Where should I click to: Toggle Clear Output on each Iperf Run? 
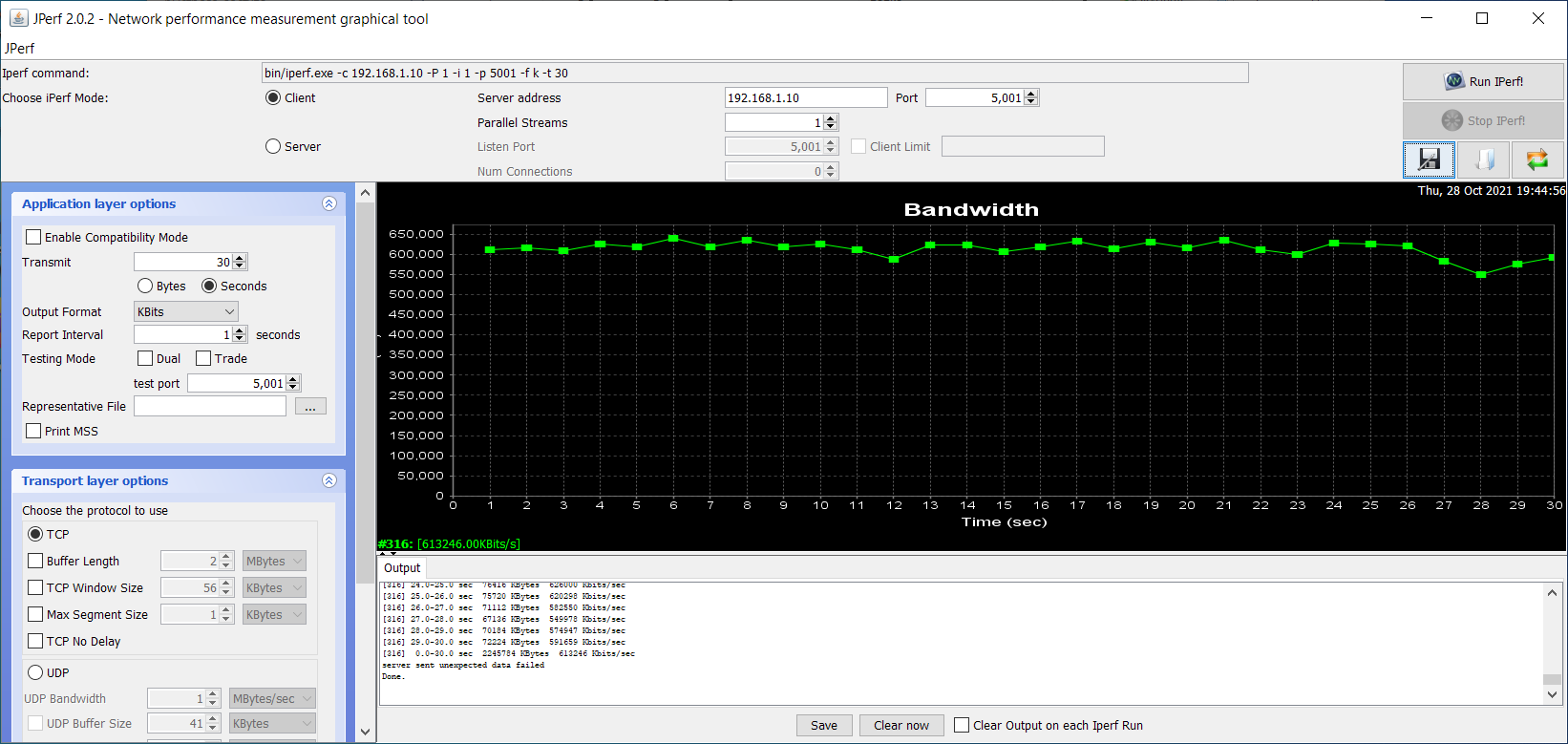pyautogui.click(x=962, y=725)
